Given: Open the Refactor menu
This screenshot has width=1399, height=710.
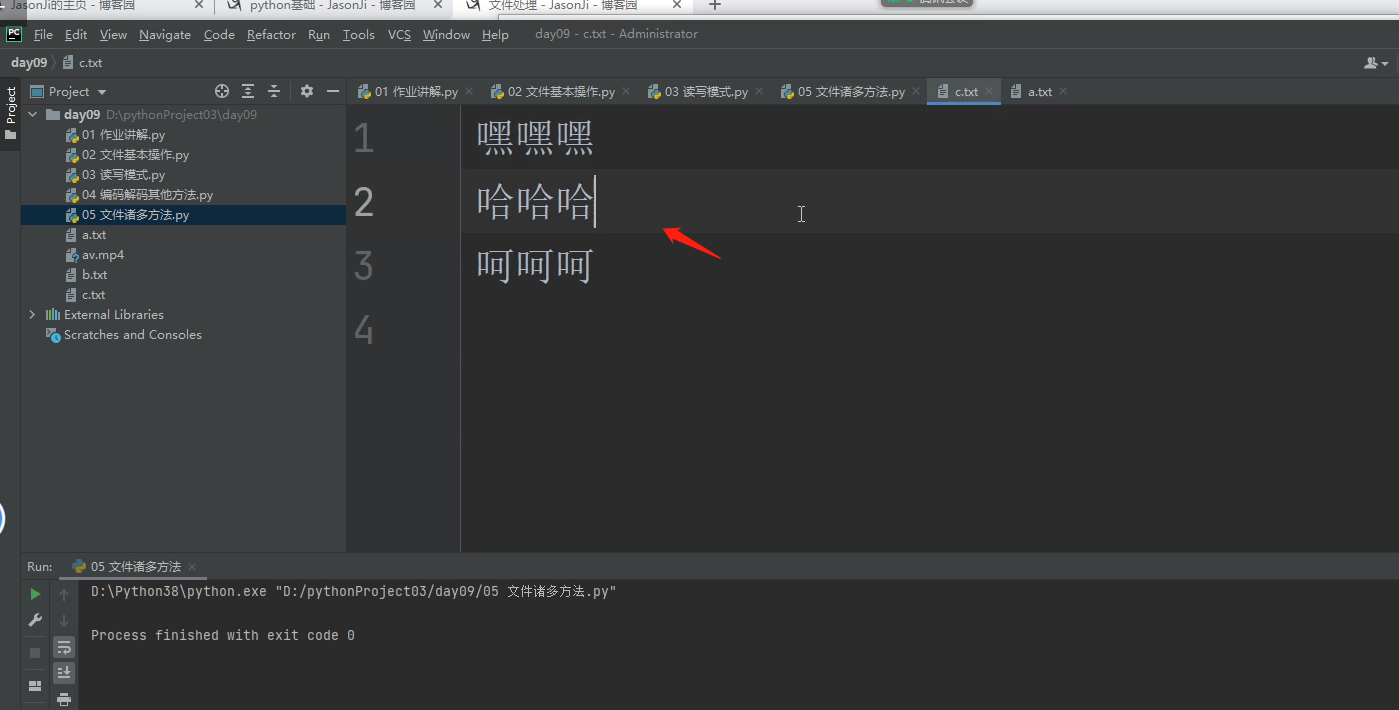Looking at the screenshot, I should [x=271, y=34].
